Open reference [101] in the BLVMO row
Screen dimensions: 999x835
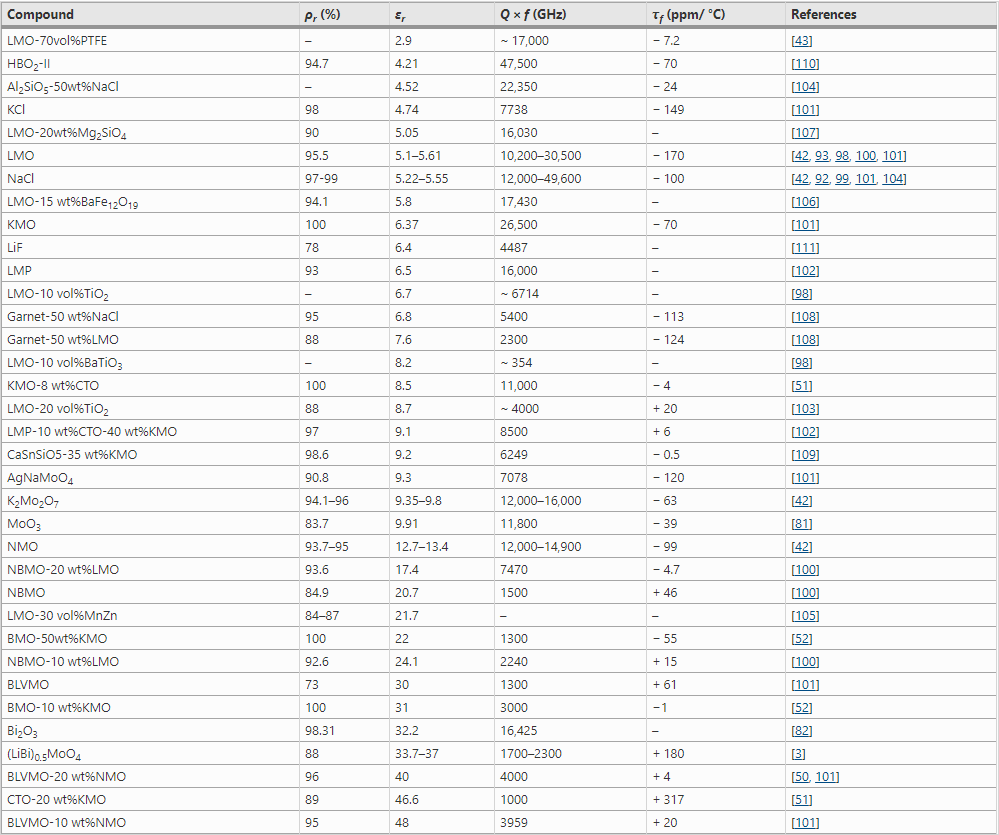[805, 684]
